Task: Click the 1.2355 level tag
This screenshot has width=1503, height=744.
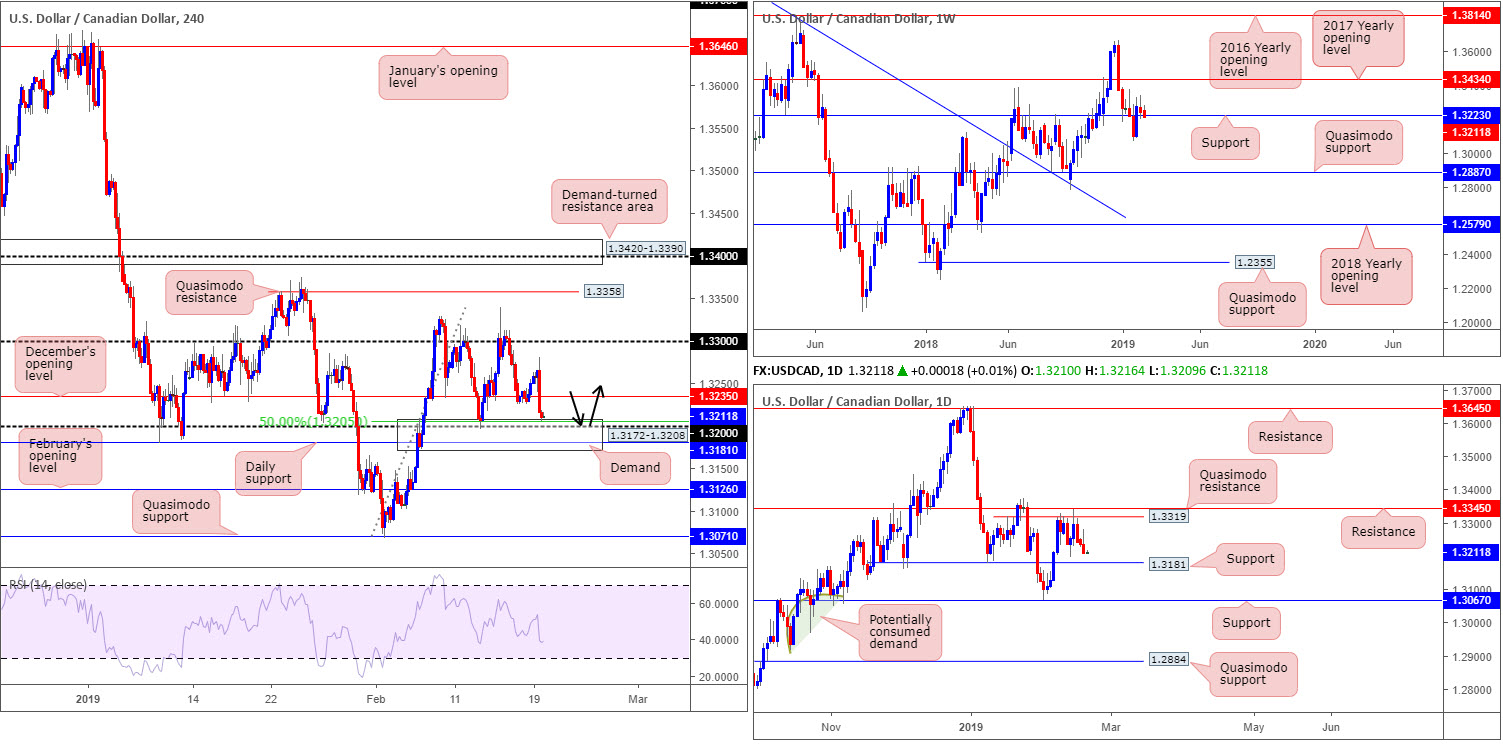Action: [x=1254, y=262]
